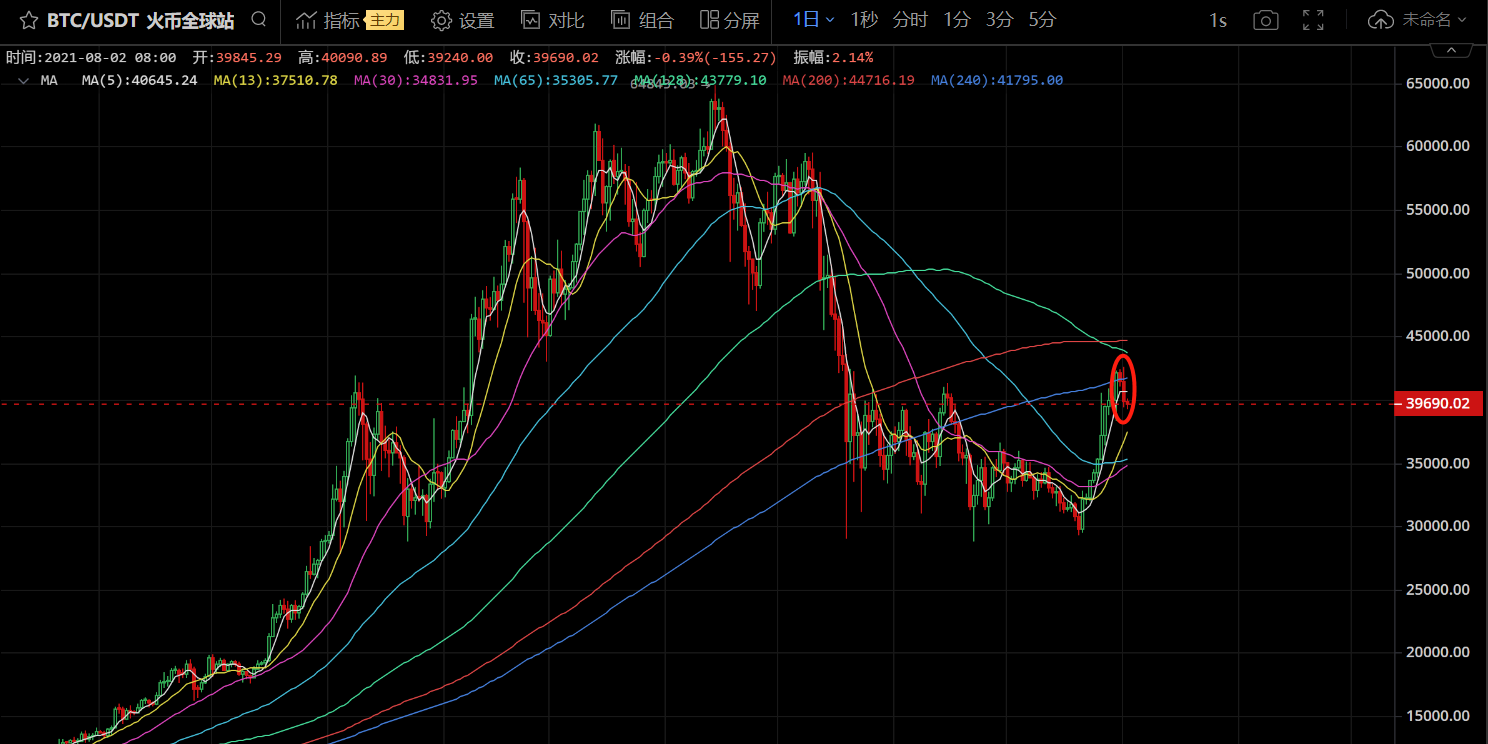
Task: Click the 主力 badge next to 指标
Action: tap(384, 20)
